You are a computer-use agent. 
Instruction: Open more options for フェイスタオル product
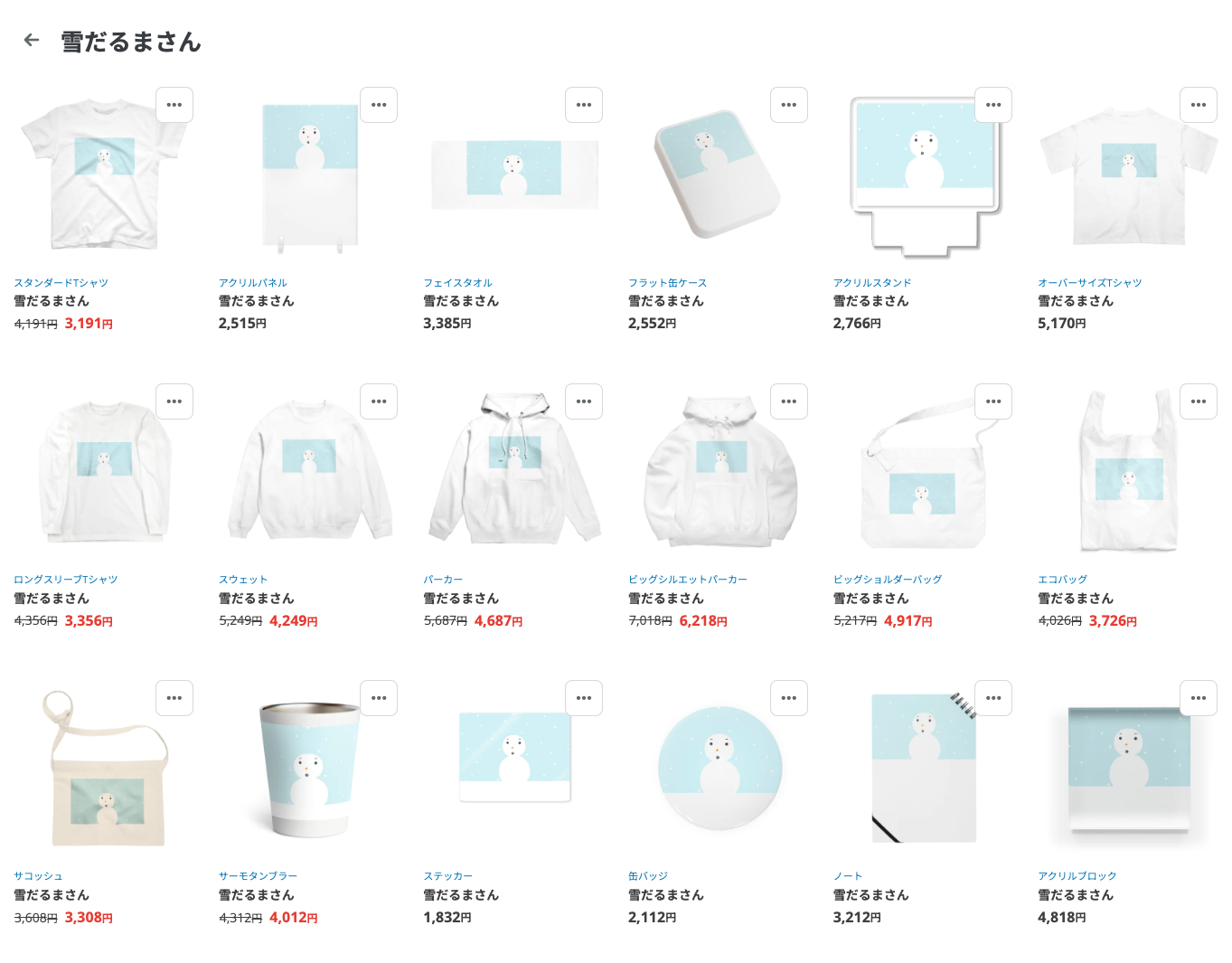point(584,105)
